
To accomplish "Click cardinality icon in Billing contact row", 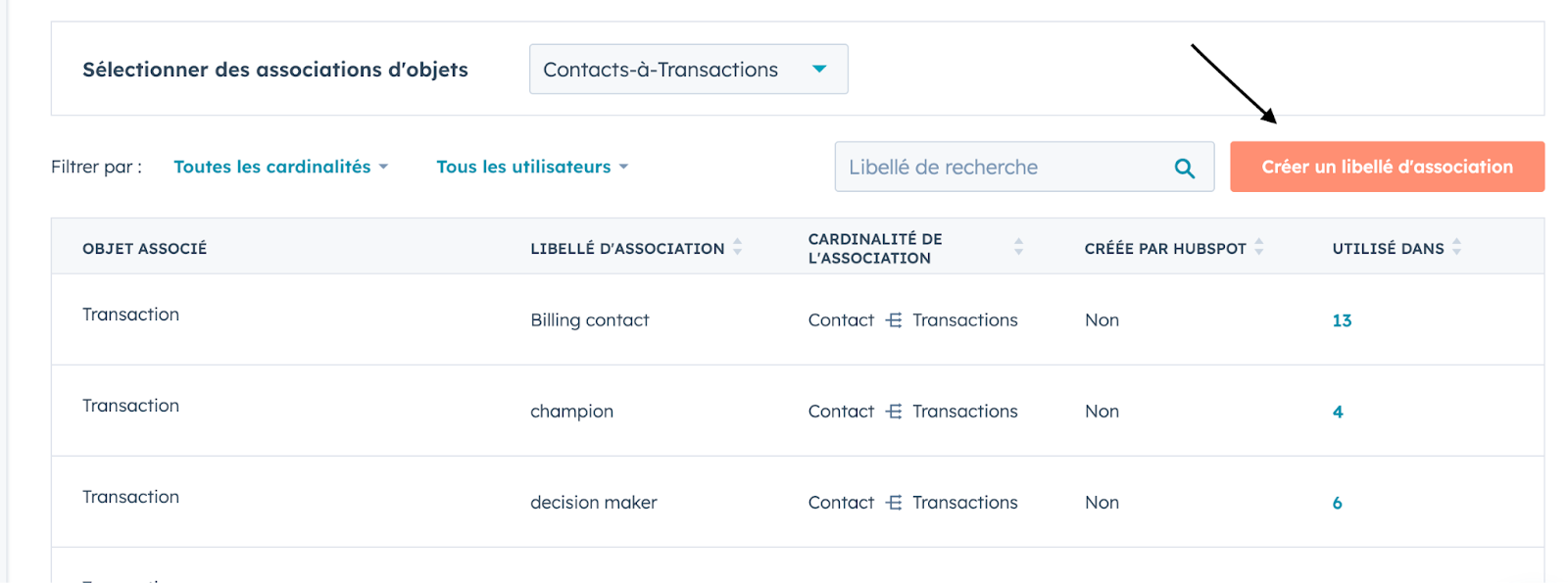I will pyautogui.click(x=893, y=320).
